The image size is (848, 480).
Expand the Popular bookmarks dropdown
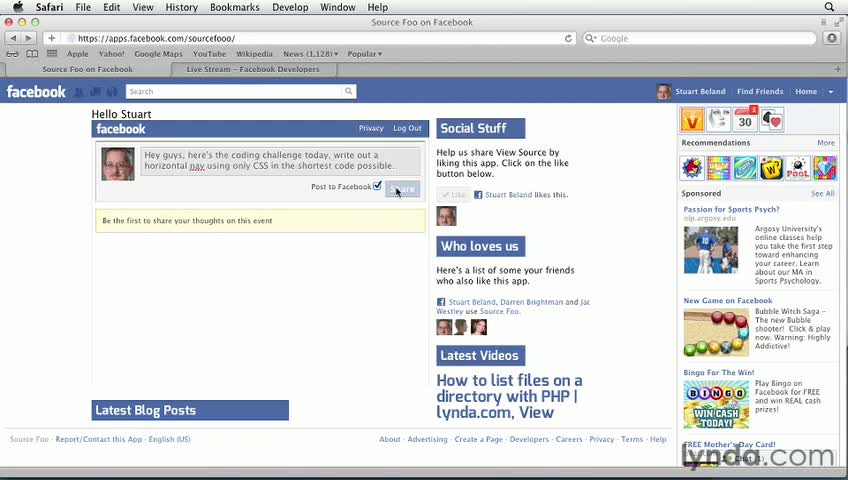[x=365, y=54]
